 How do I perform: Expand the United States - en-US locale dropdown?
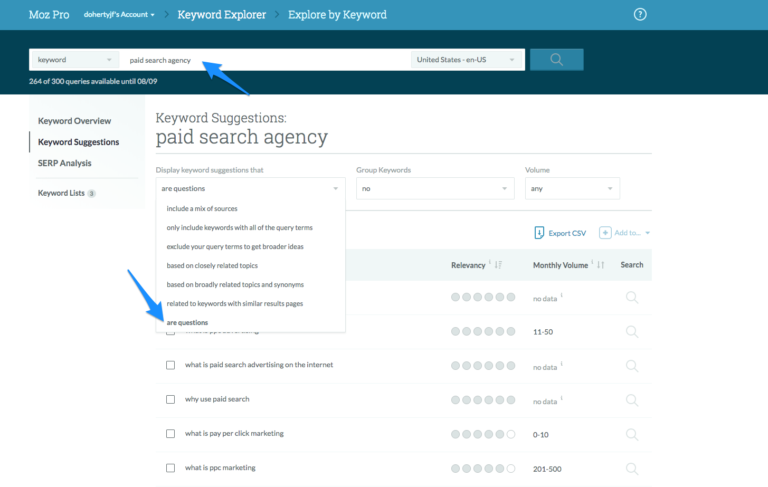(468, 60)
